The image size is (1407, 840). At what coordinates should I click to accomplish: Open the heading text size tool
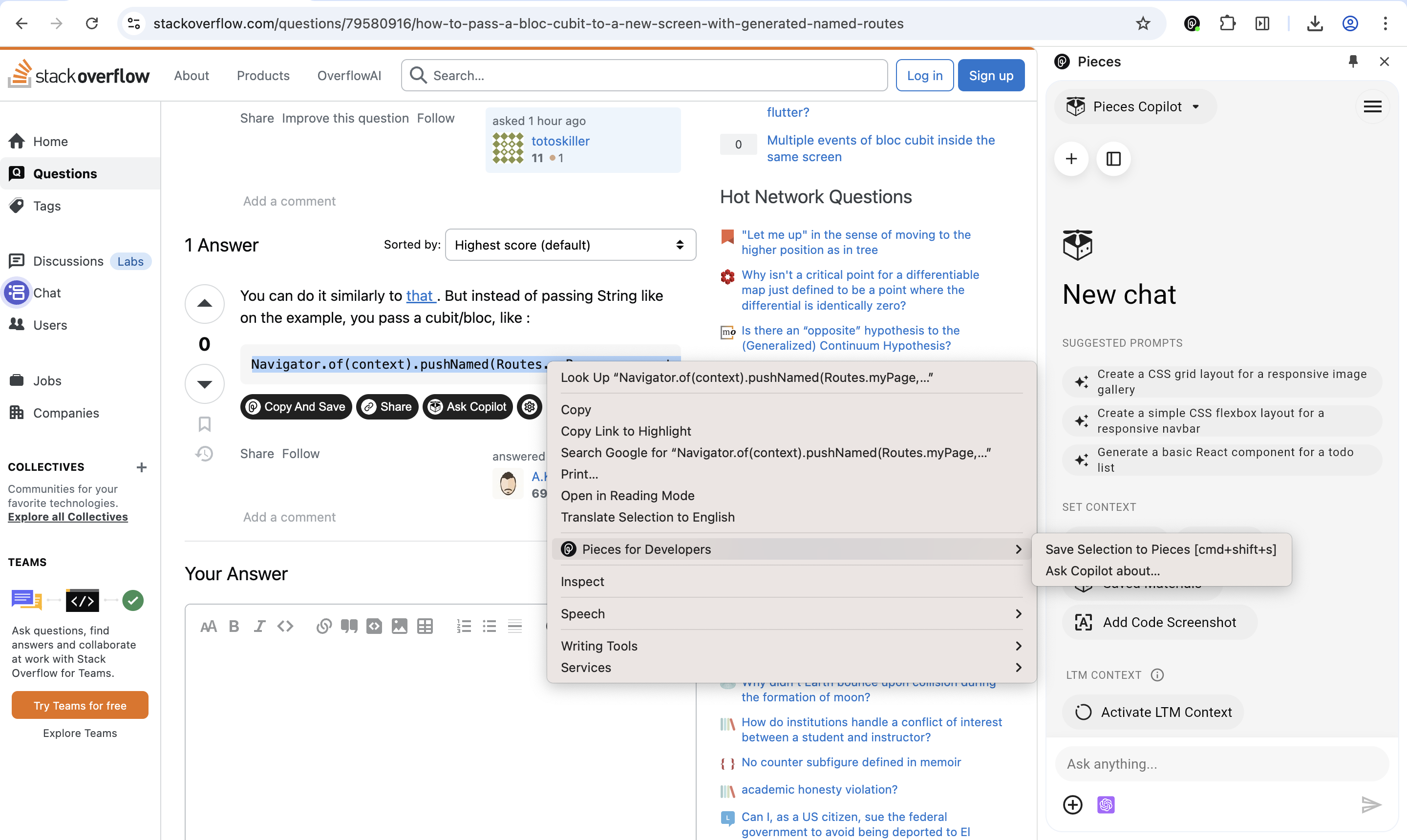point(208,626)
